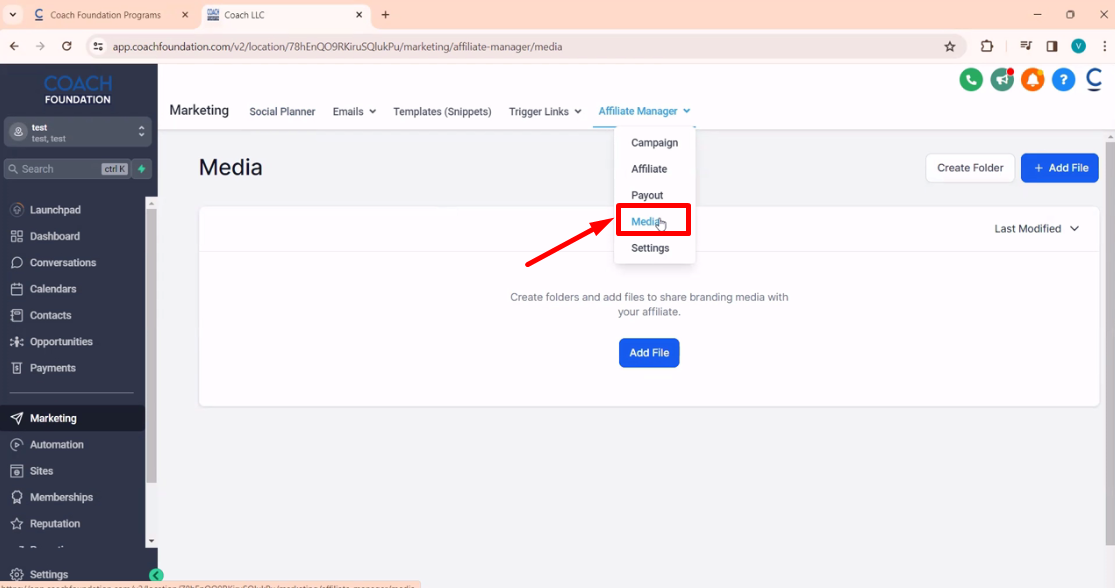This screenshot has height=588, width=1115.
Task: Choose Payout from the dropdown menu
Action: coord(647,195)
